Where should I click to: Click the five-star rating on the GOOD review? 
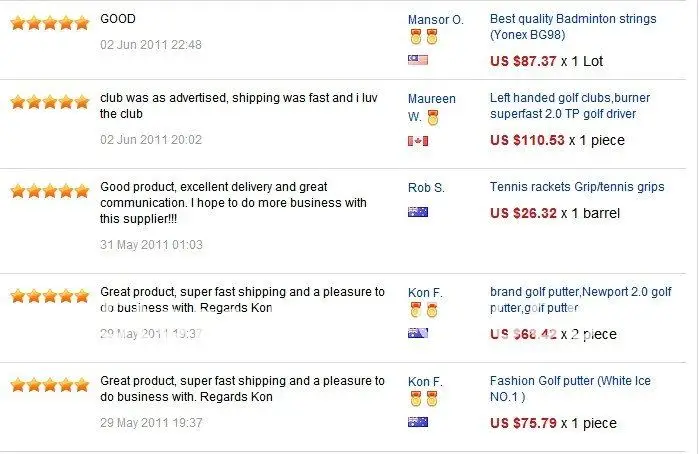[50, 23]
